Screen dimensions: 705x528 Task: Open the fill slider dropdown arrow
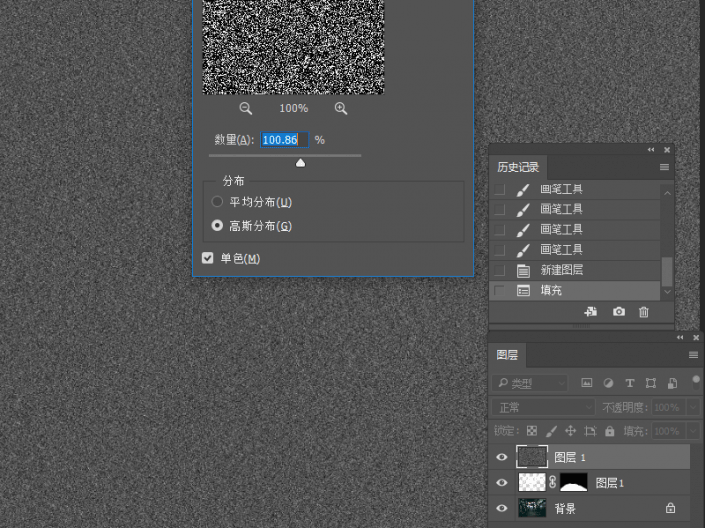[693, 431]
